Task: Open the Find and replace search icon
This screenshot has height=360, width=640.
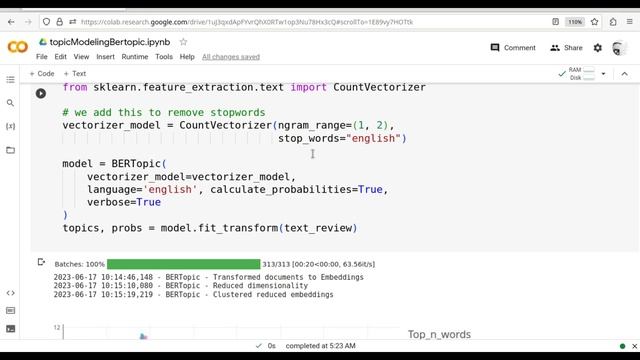Action: tap(10, 103)
